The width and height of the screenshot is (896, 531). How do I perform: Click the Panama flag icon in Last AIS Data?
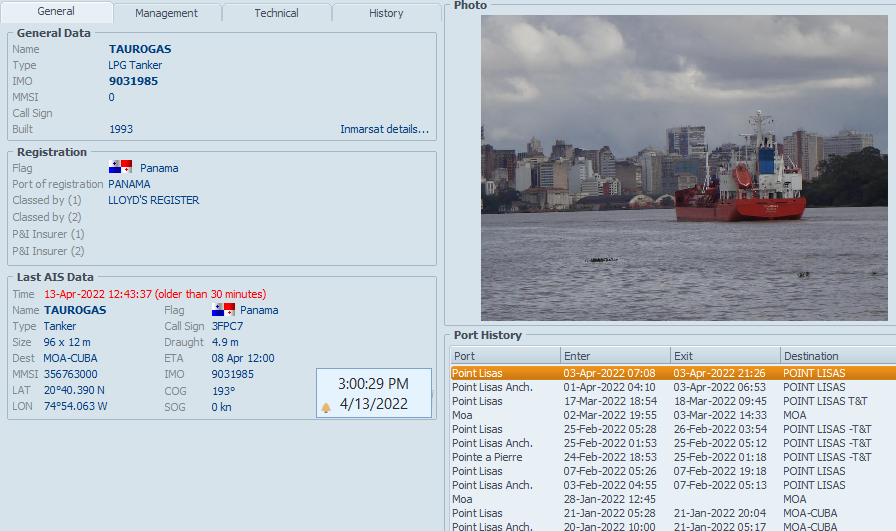pyautogui.click(x=223, y=309)
